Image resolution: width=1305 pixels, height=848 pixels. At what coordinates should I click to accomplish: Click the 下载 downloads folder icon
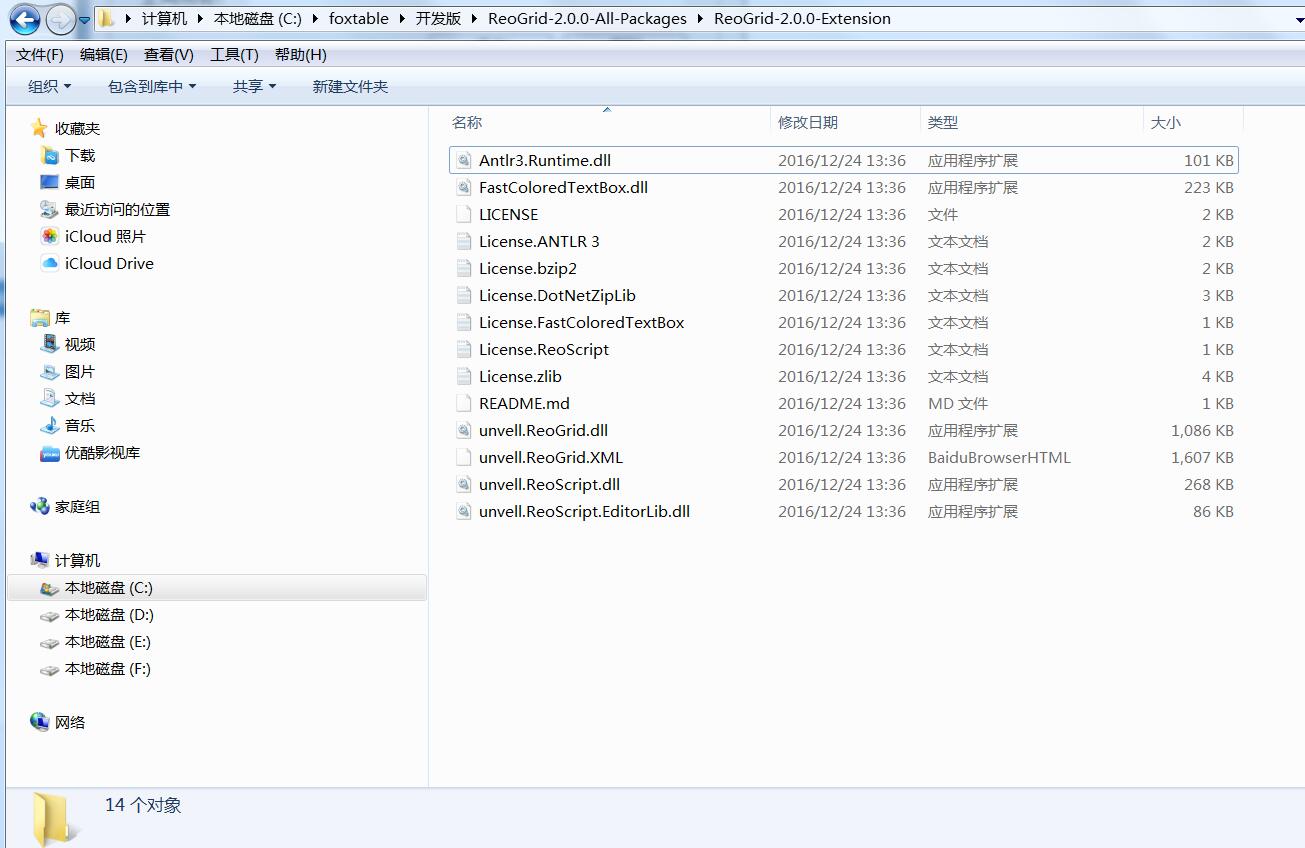(50, 155)
